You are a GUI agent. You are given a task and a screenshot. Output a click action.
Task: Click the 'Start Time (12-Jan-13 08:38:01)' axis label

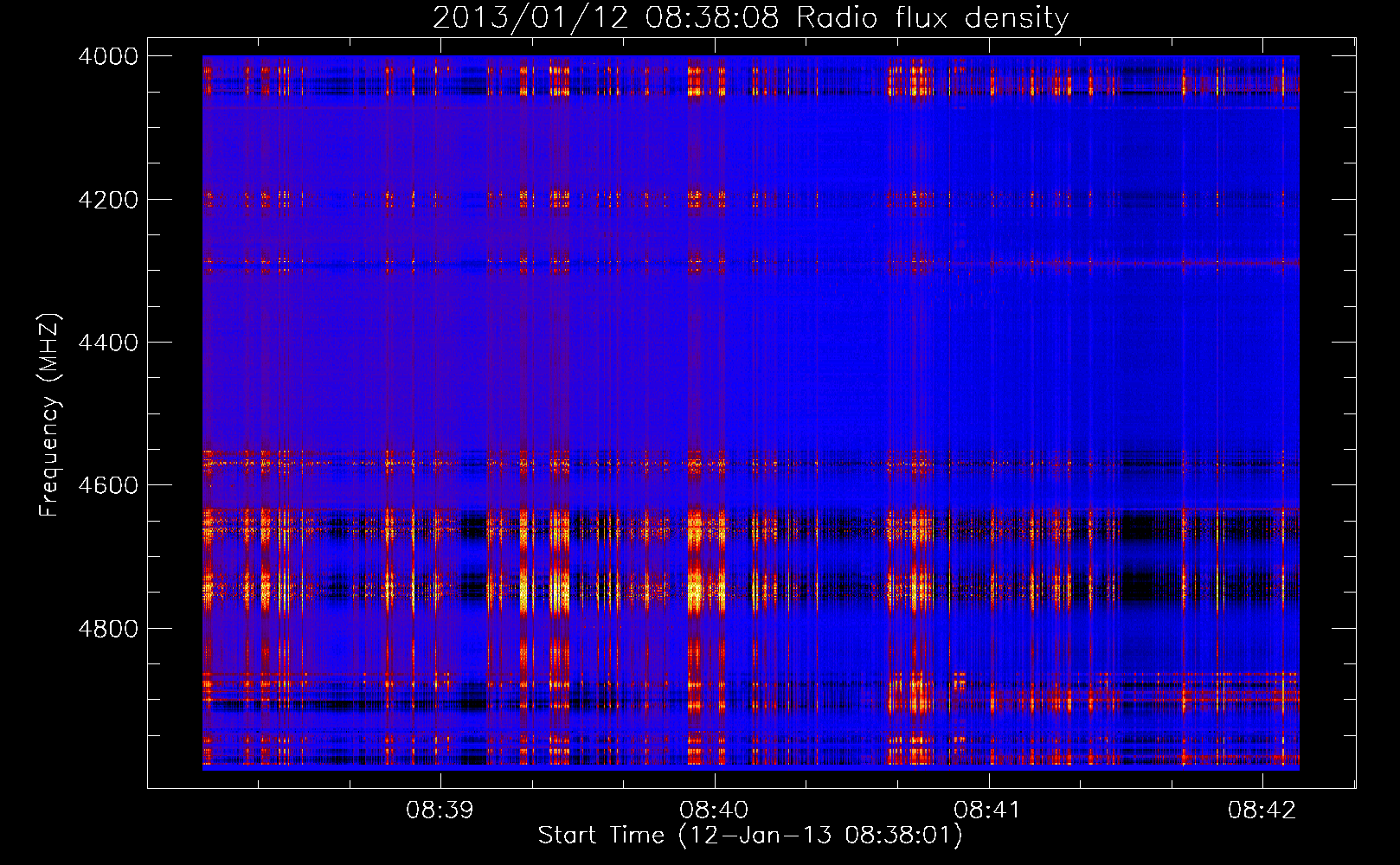pos(750,836)
